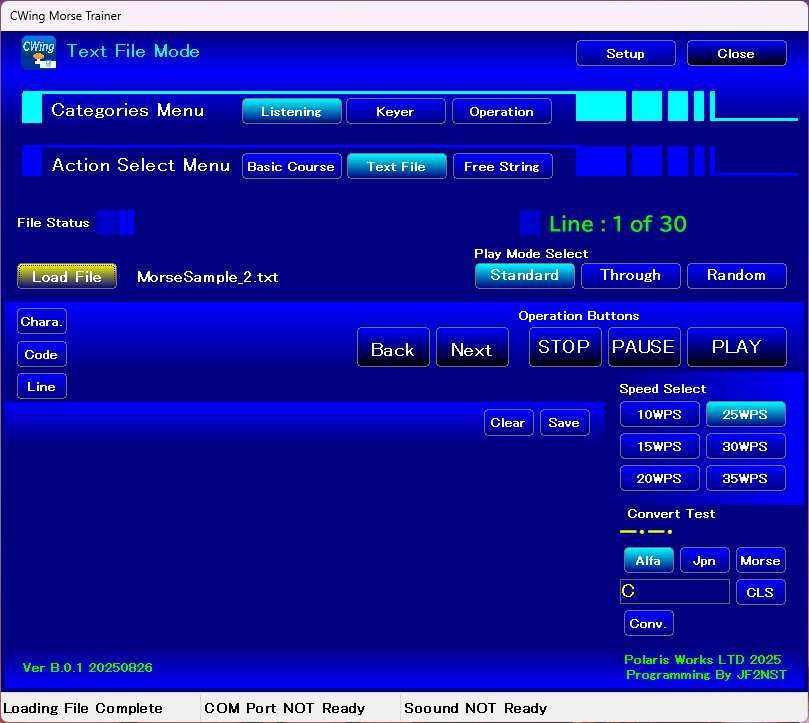Switch convert mode to Jpn
The image size is (809, 723).
coord(704,561)
